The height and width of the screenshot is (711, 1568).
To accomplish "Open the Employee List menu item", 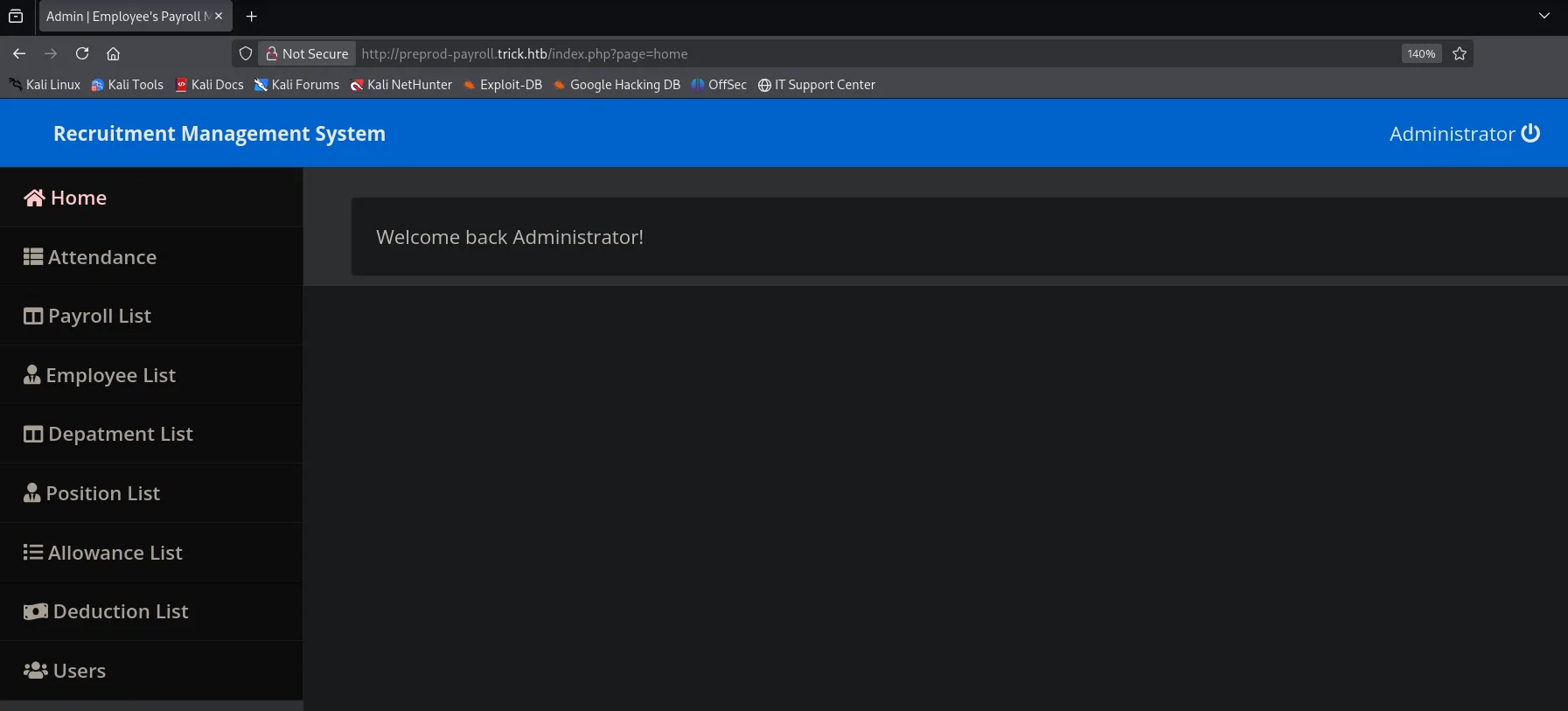I will (x=151, y=374).
